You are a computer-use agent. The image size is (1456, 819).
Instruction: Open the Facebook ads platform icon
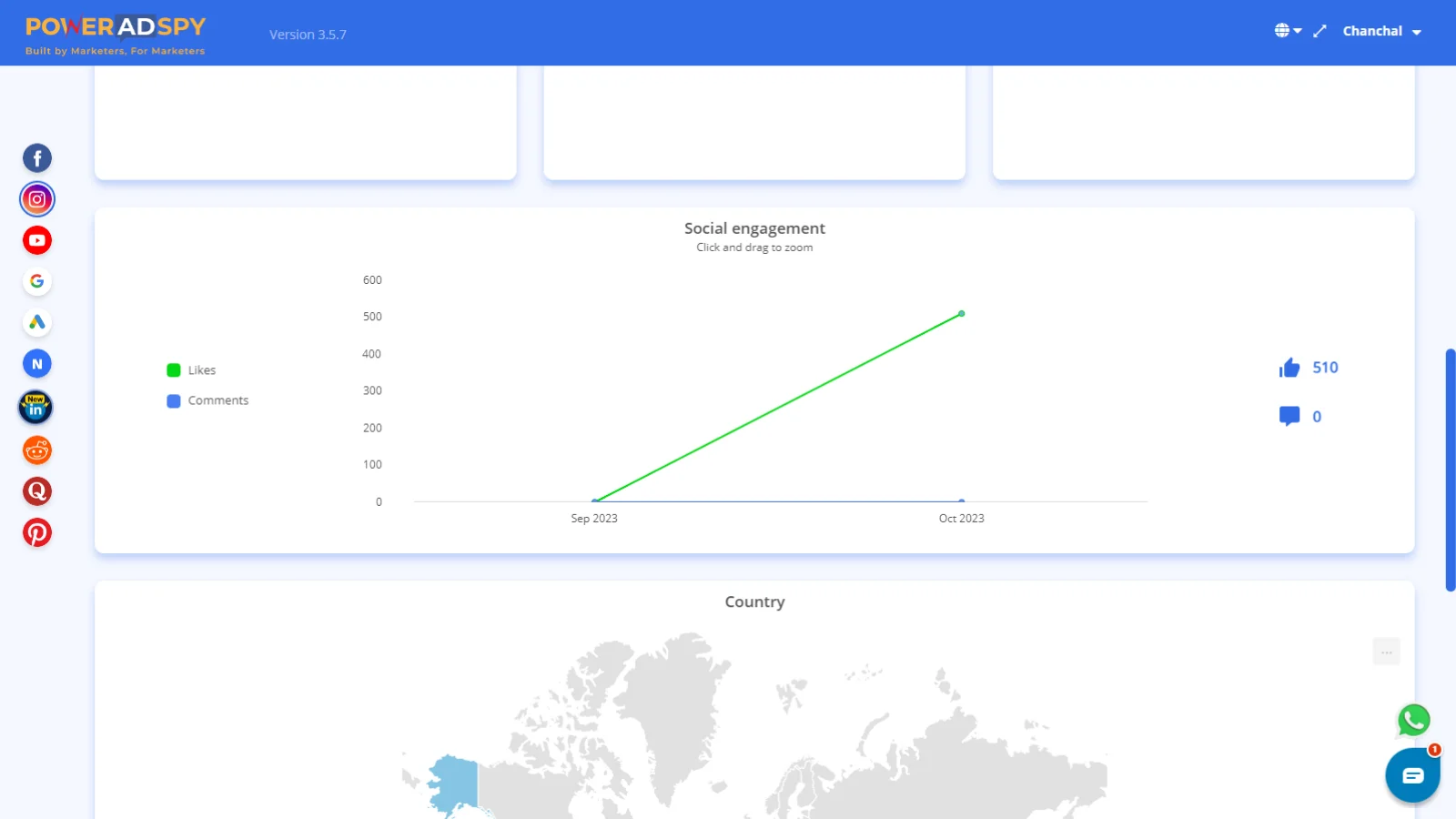click(x=37, y=158)
